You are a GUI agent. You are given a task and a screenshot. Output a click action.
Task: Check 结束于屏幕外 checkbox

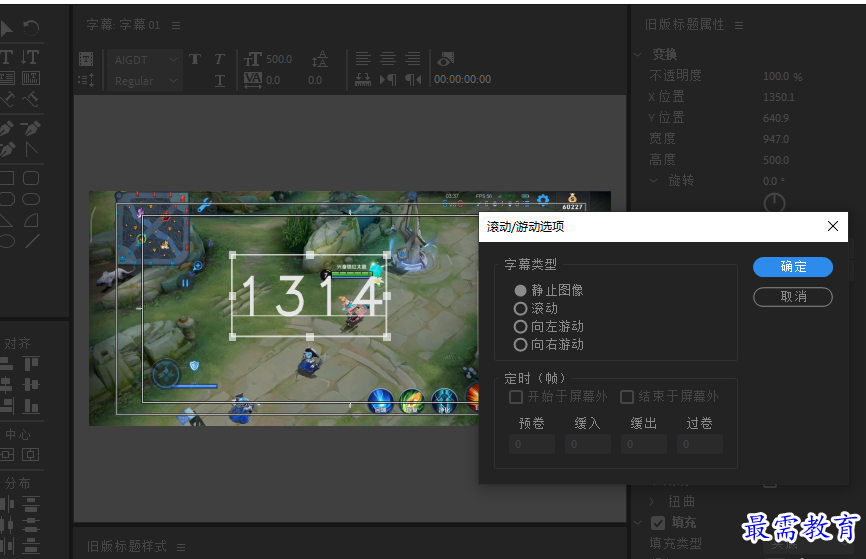tap(627, 397)
